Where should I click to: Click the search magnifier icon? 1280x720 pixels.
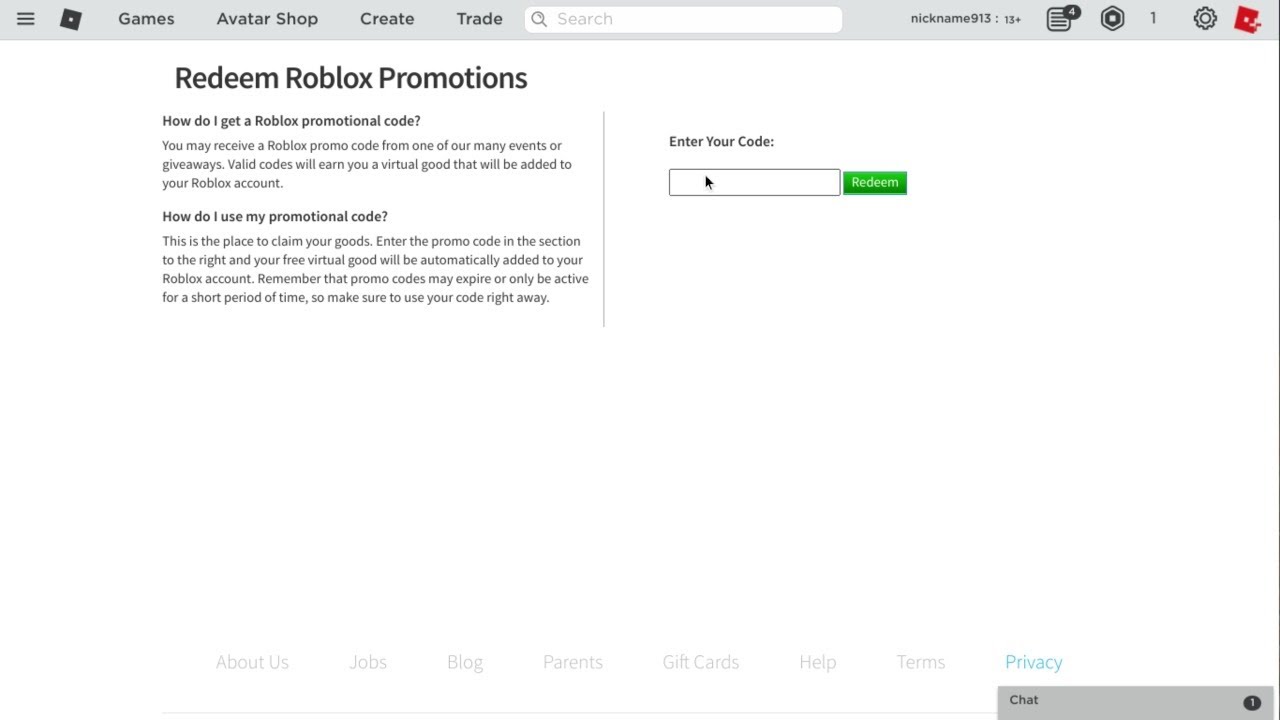(x=539, y=19)
